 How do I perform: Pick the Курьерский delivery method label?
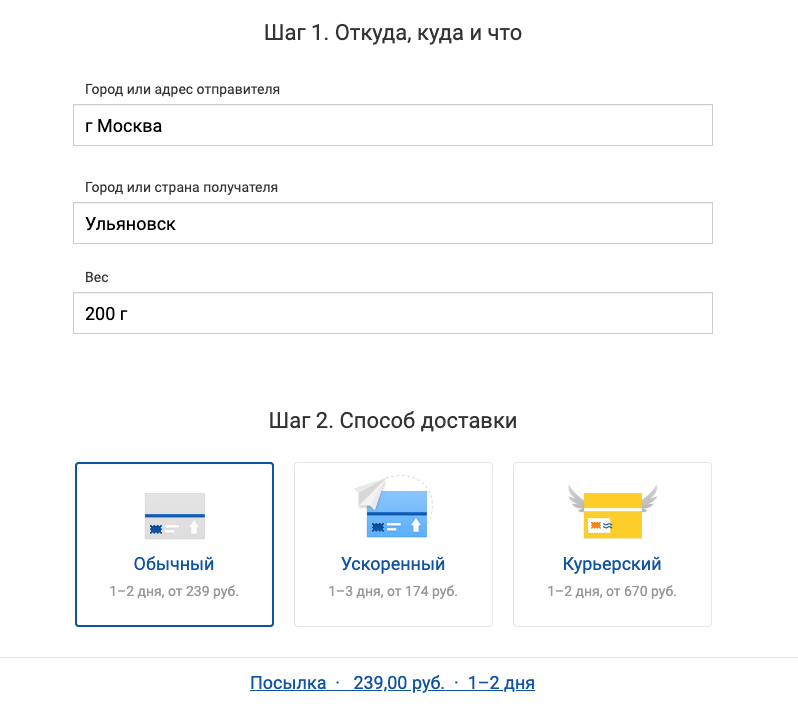(612, 564)
